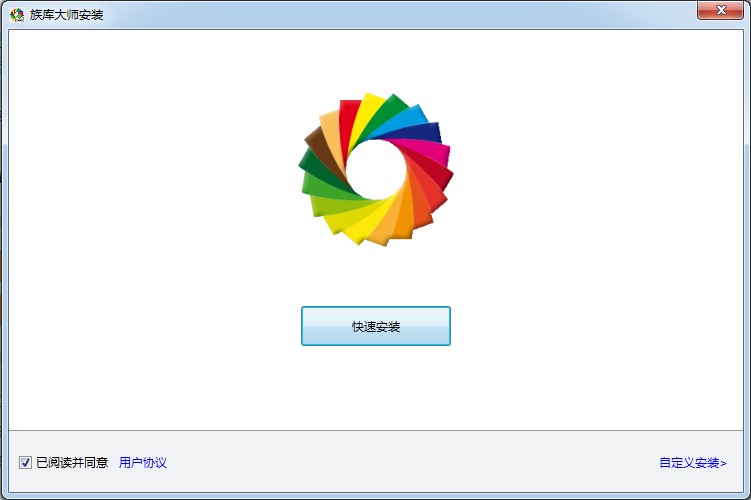Click the 已阅读并同意 label text
The image size is (751, 500).
click(x=72, y=463)
